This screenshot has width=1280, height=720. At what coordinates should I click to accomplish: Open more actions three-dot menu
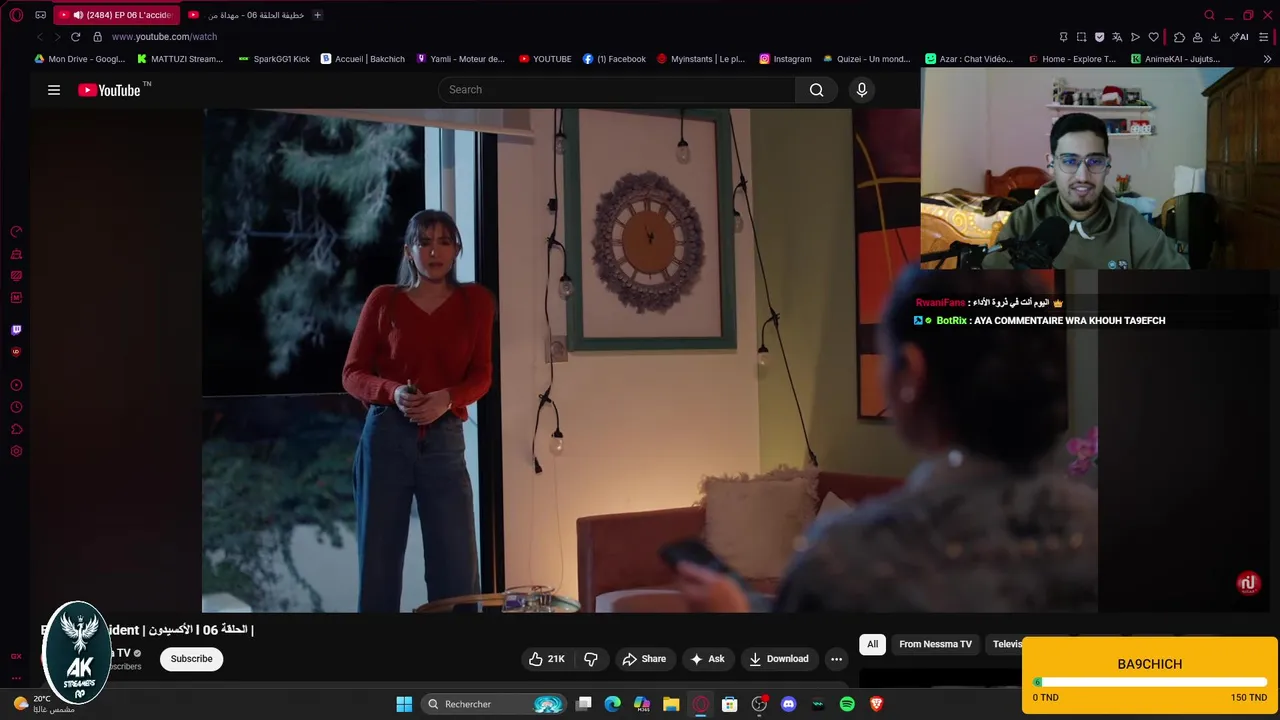tap(836, 659)
